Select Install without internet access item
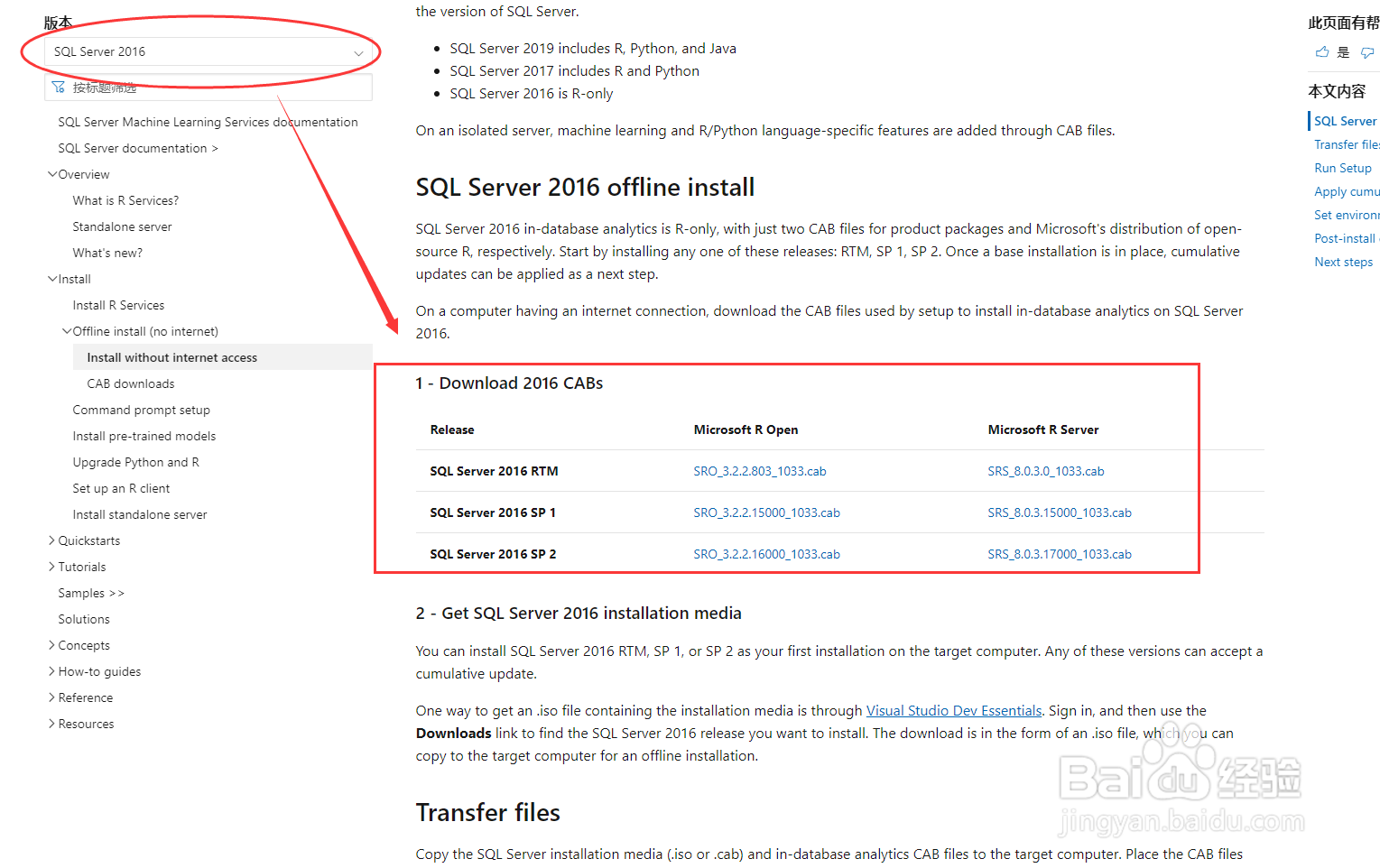This screenshot has height=868, width=1380. point(222,357)
